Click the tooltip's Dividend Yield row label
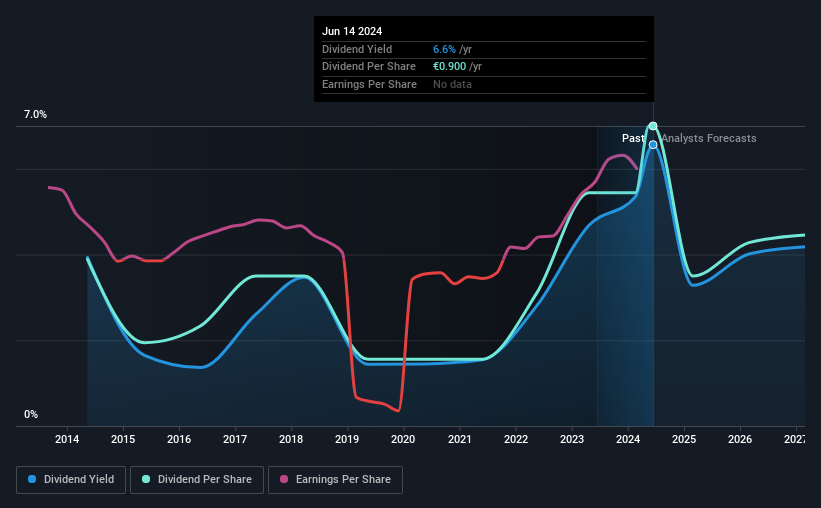 click(357, 49)
